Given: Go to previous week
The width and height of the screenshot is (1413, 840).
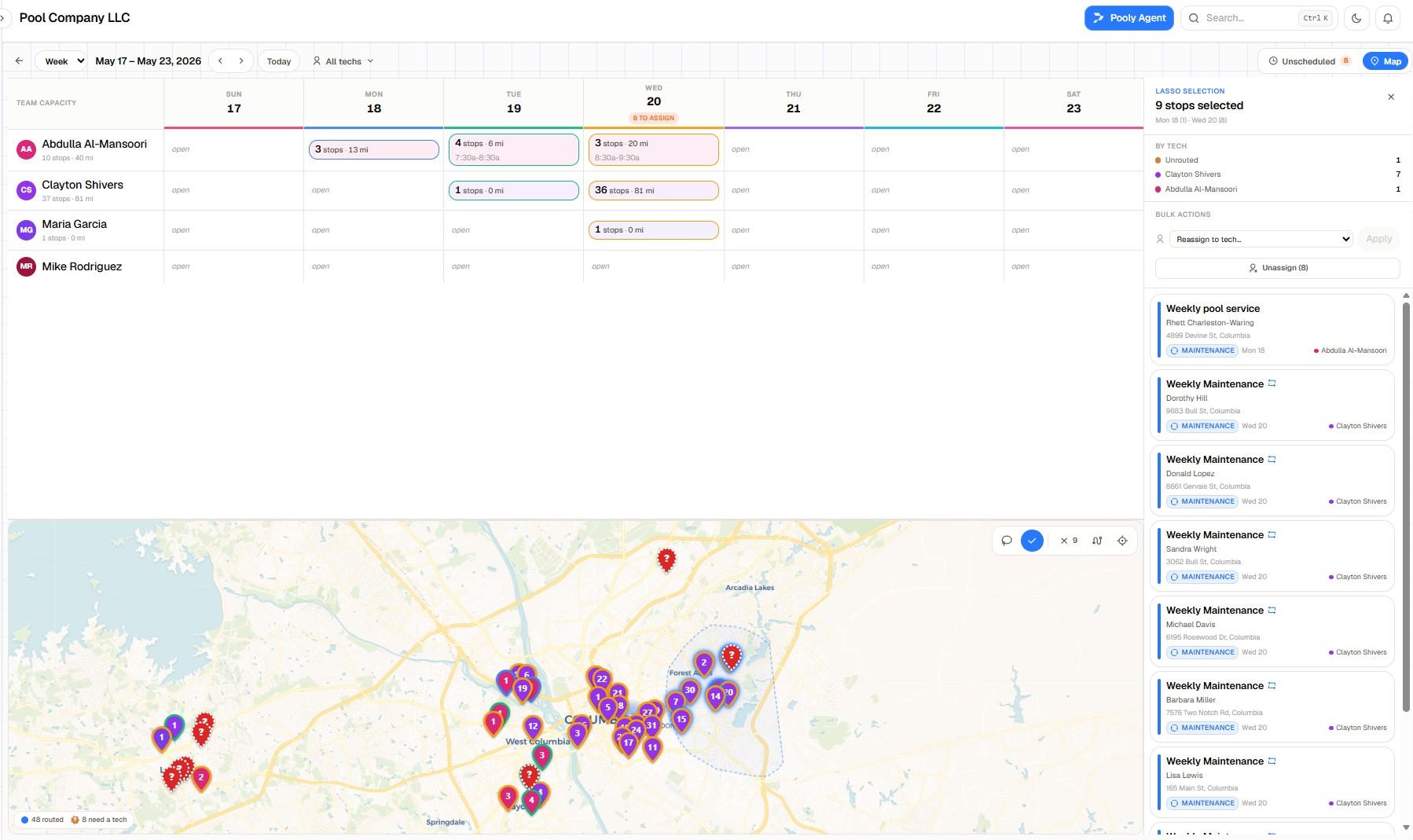Looking at the screenshot, I should (x=220, y=61).
